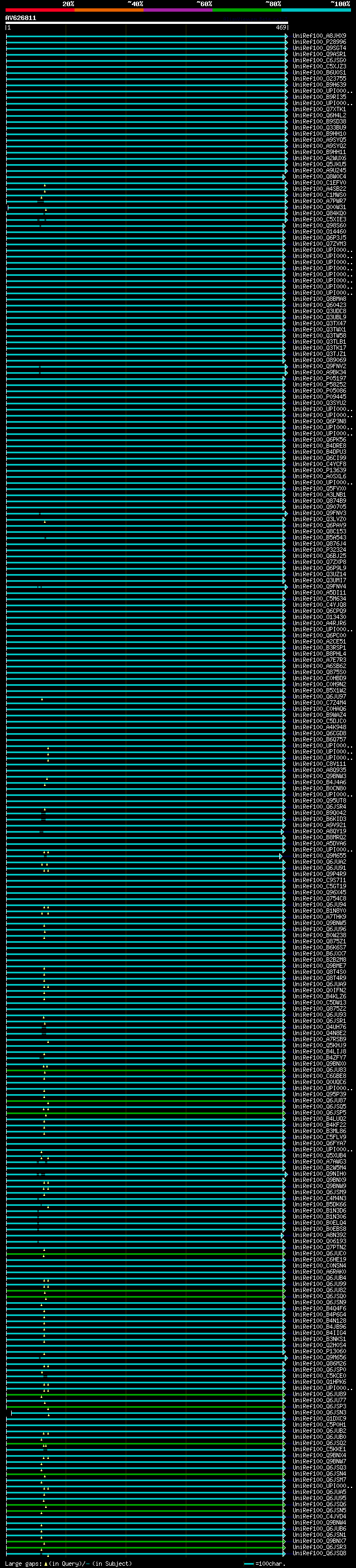Open hit UniRef100_C5XJZ3

click(x=319, y=66)
